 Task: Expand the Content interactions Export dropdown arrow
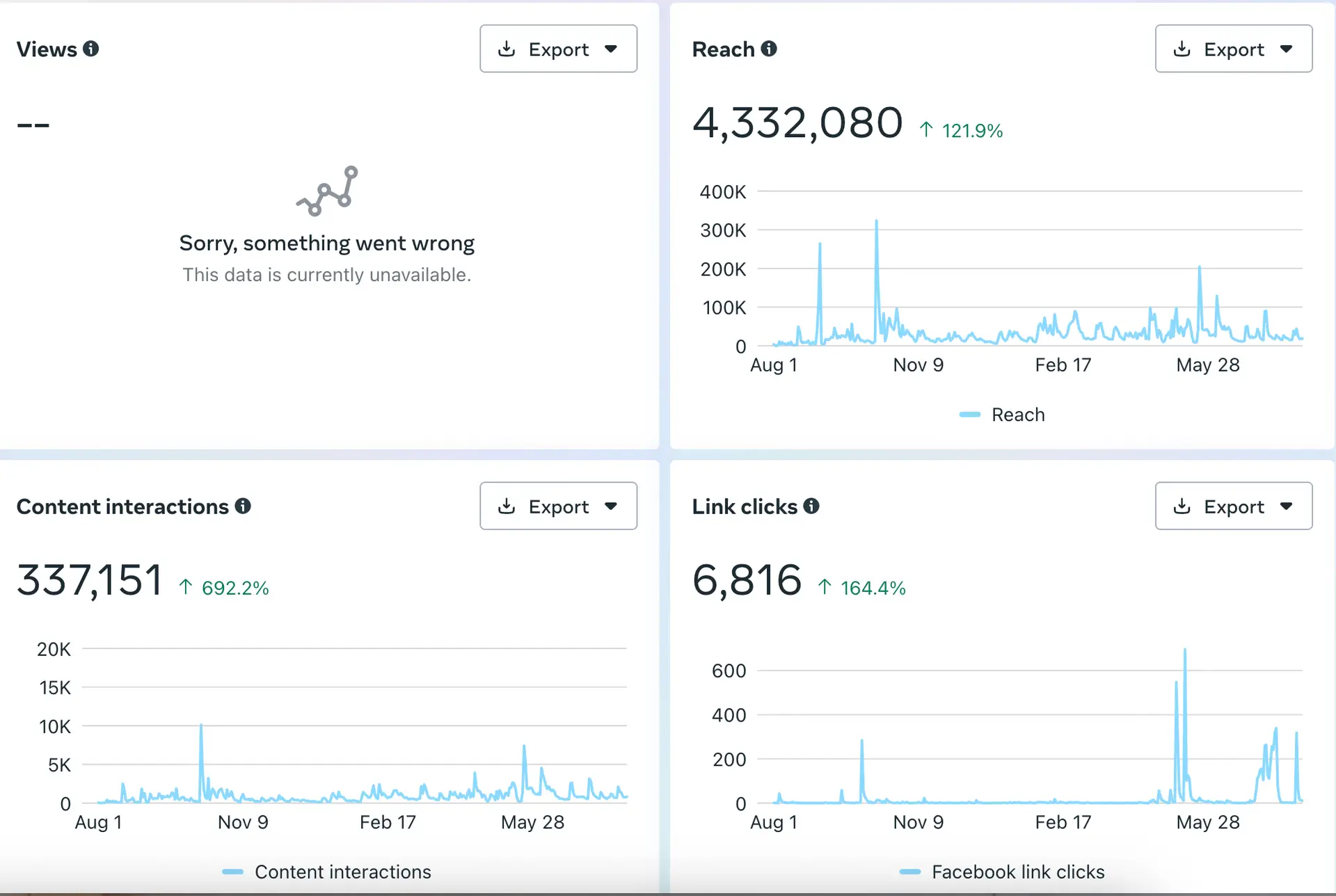click(x=611, y=506)
